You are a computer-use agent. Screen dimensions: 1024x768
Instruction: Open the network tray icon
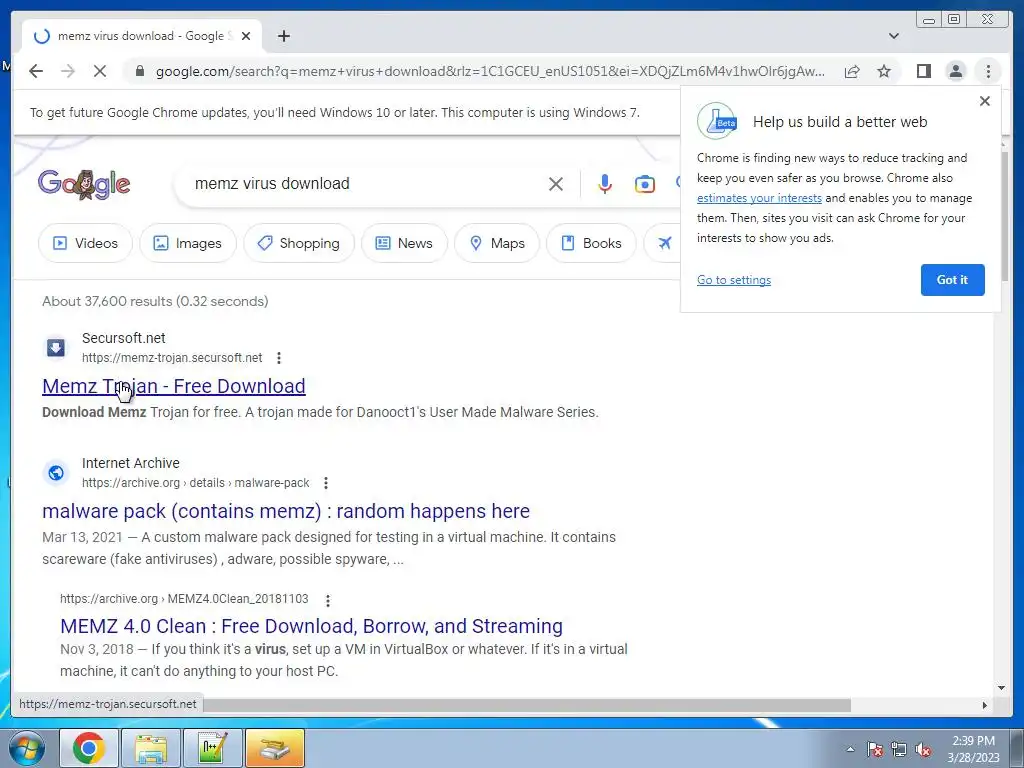pyautogui.click(x=899, y=749)
